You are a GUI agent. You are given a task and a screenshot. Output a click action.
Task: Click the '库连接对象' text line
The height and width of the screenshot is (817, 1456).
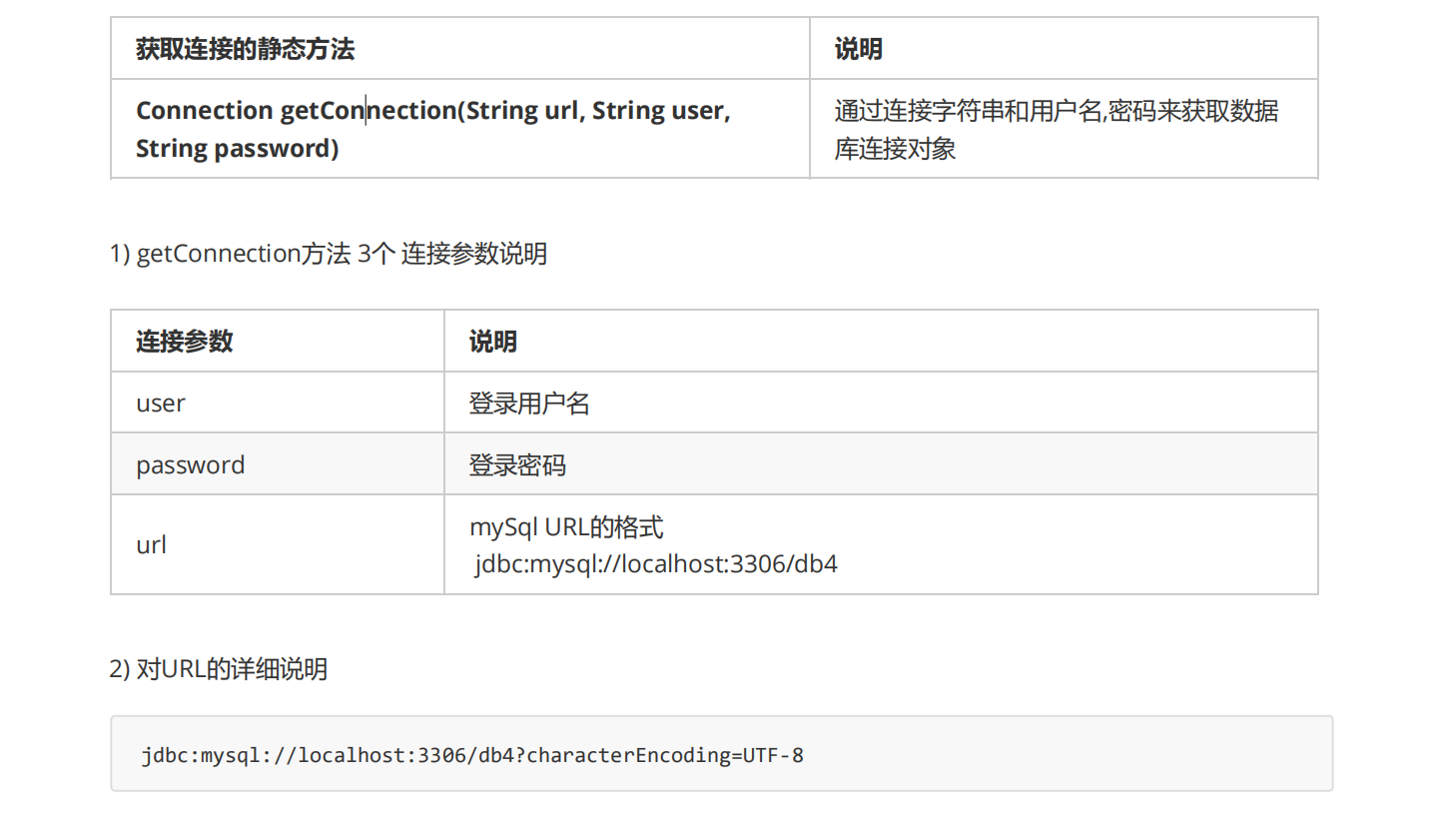coord(895,149)
